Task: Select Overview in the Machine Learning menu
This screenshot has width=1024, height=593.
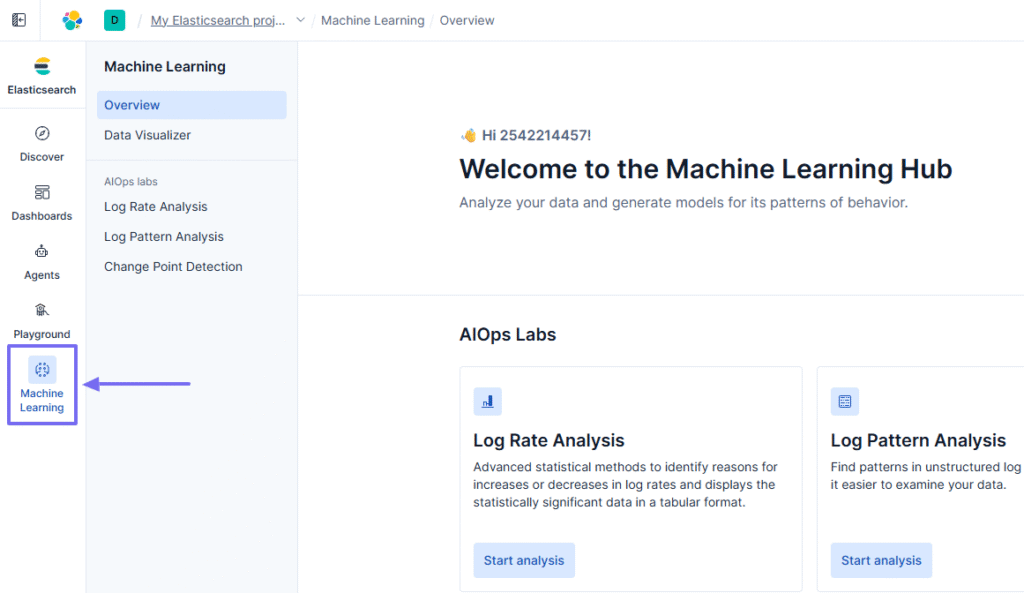Action: 131,104
